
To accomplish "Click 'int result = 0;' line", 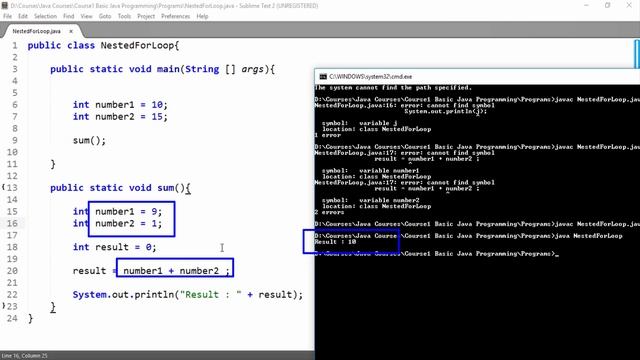I will (x=114, y=247).
